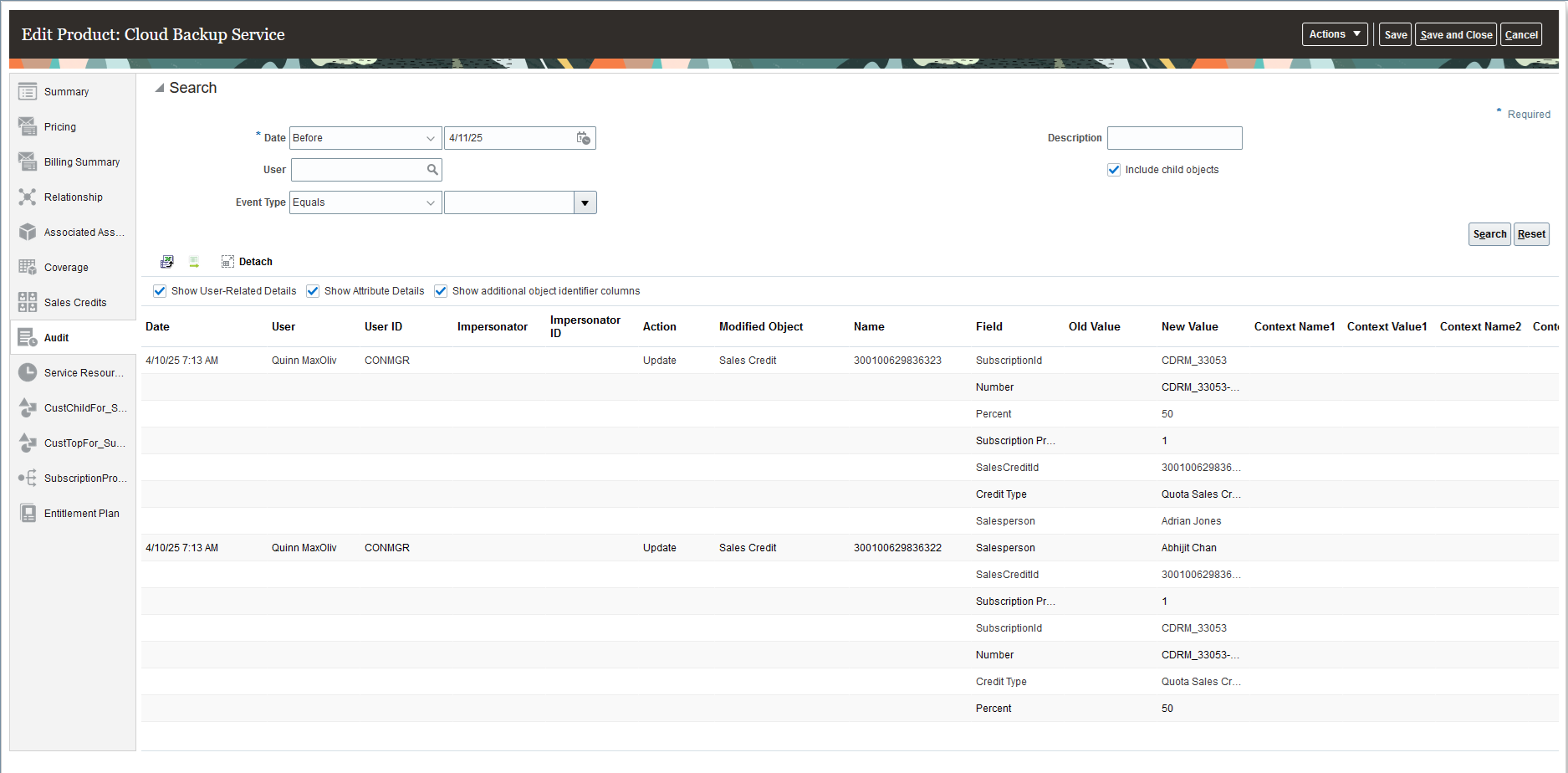Click the Date column header

click(157, 327)
